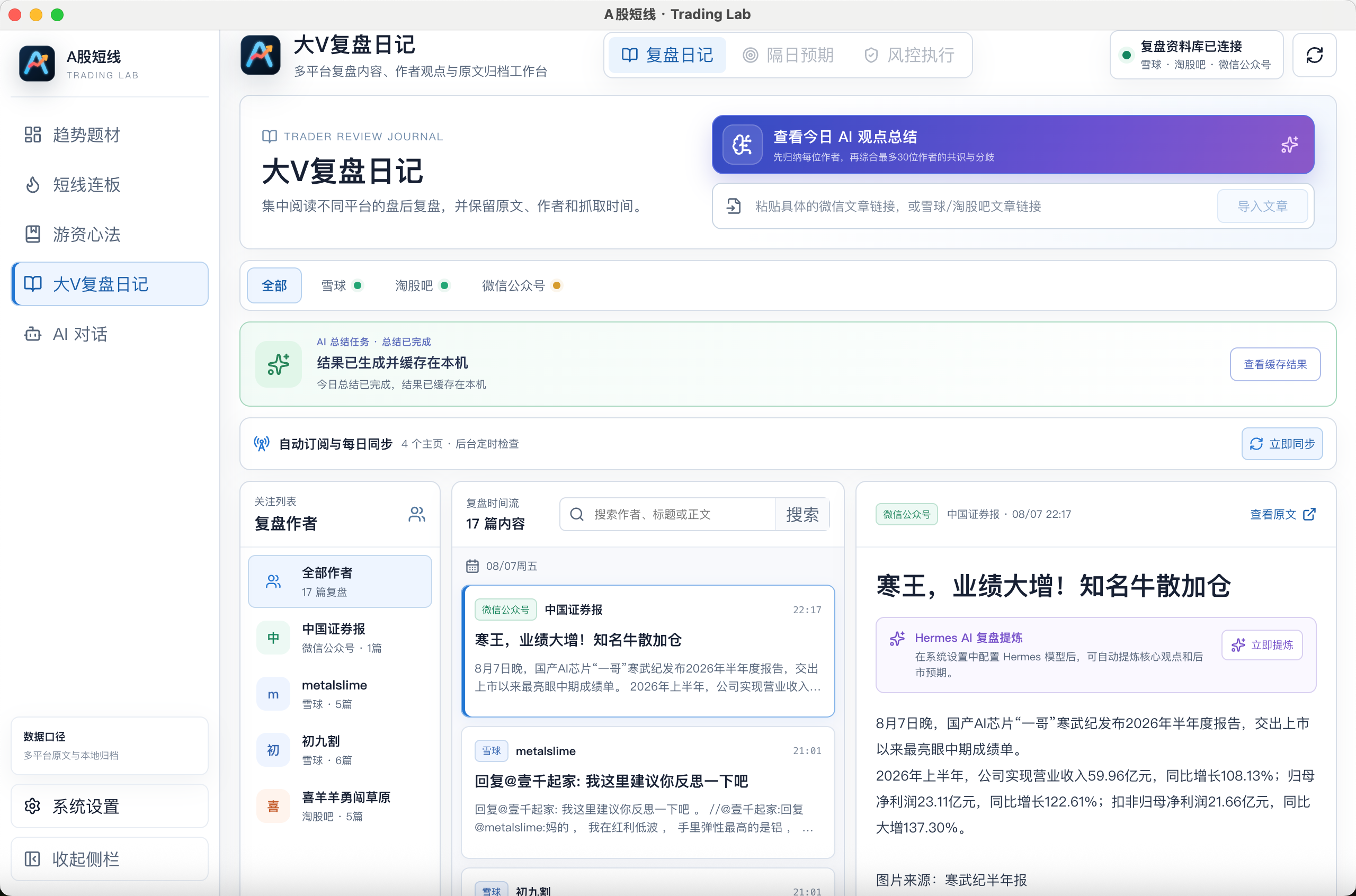
Task: Open metalslime's 回复@壹千起家 post card
Action: coord(648,792)
